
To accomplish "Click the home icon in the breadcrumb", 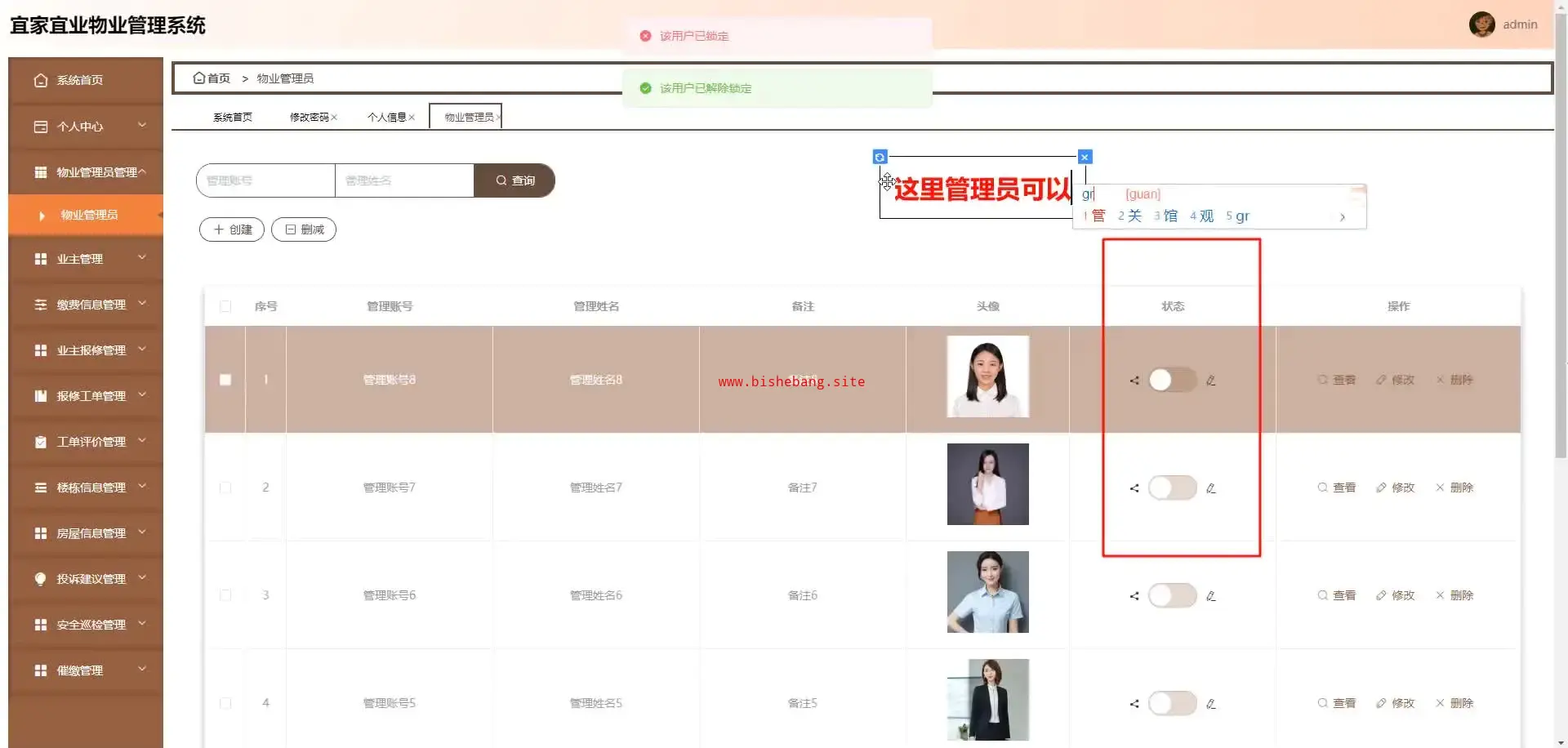I will click(198, 78).
